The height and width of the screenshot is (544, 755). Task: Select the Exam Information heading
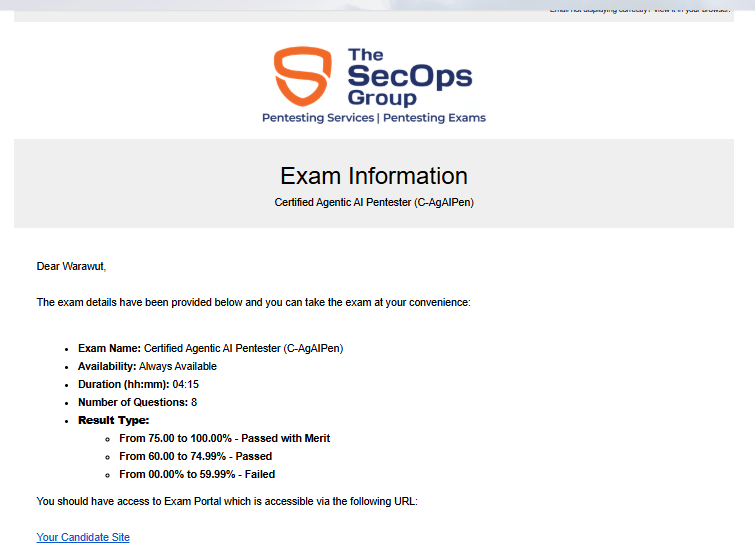coord(374,176)
